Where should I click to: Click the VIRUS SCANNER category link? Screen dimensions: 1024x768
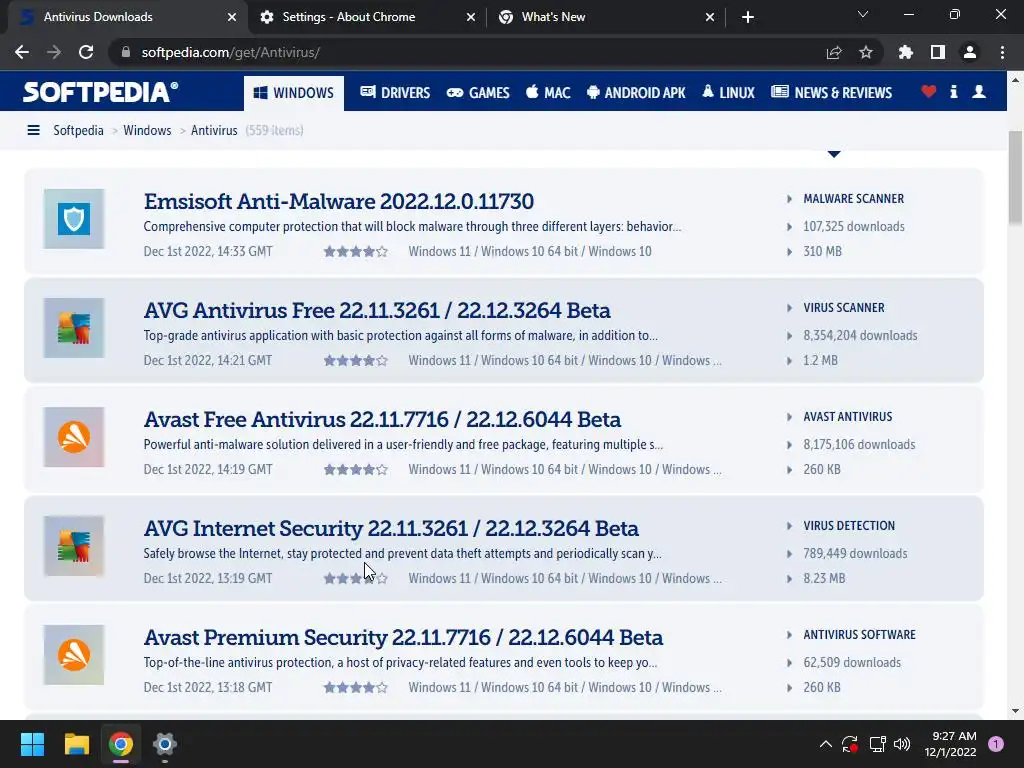pos(844,308)
